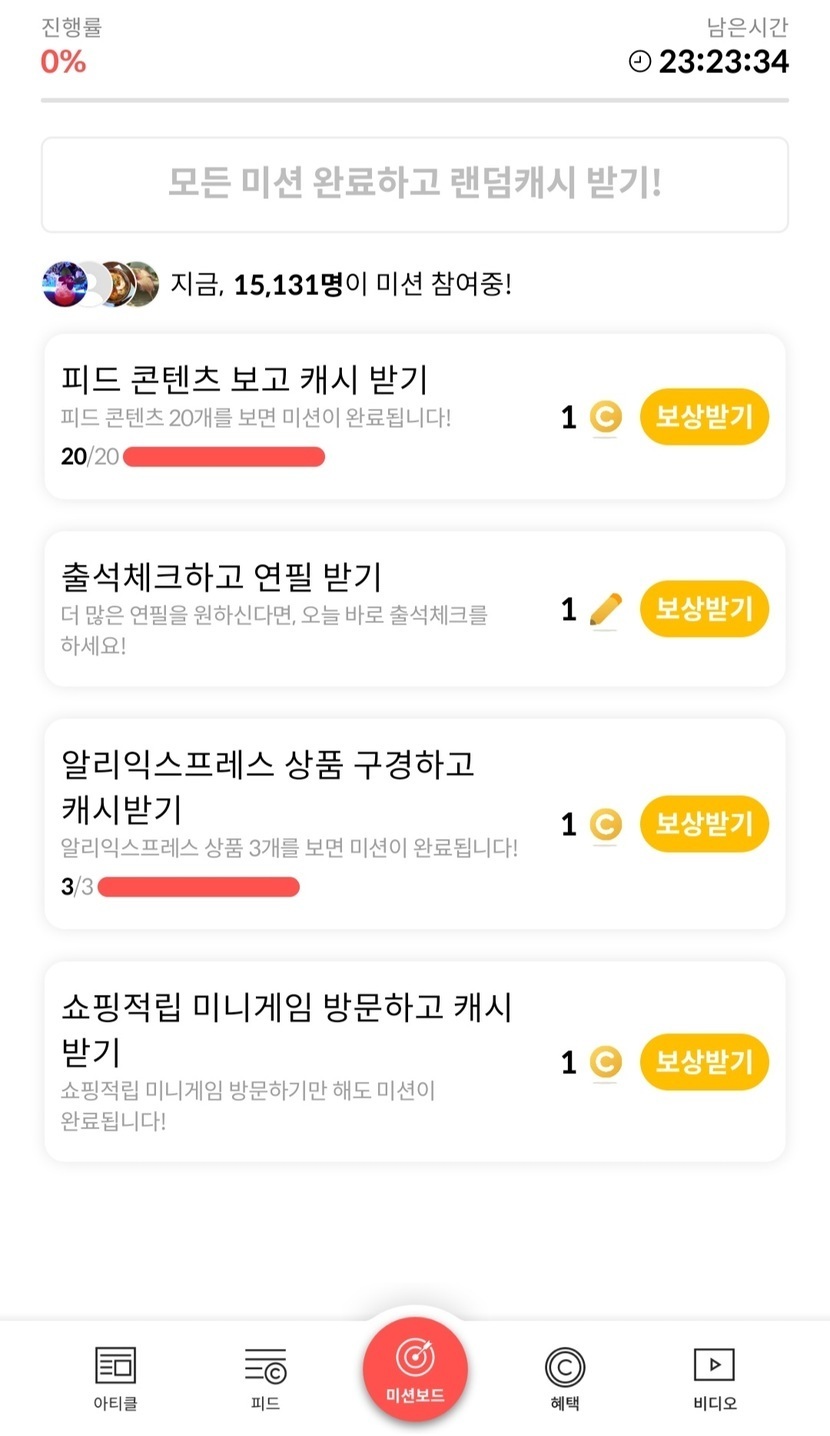Screen dimensions: 830x1436
Task: Click the 20/20 feed content progress bar
Action: coord(224,457)
